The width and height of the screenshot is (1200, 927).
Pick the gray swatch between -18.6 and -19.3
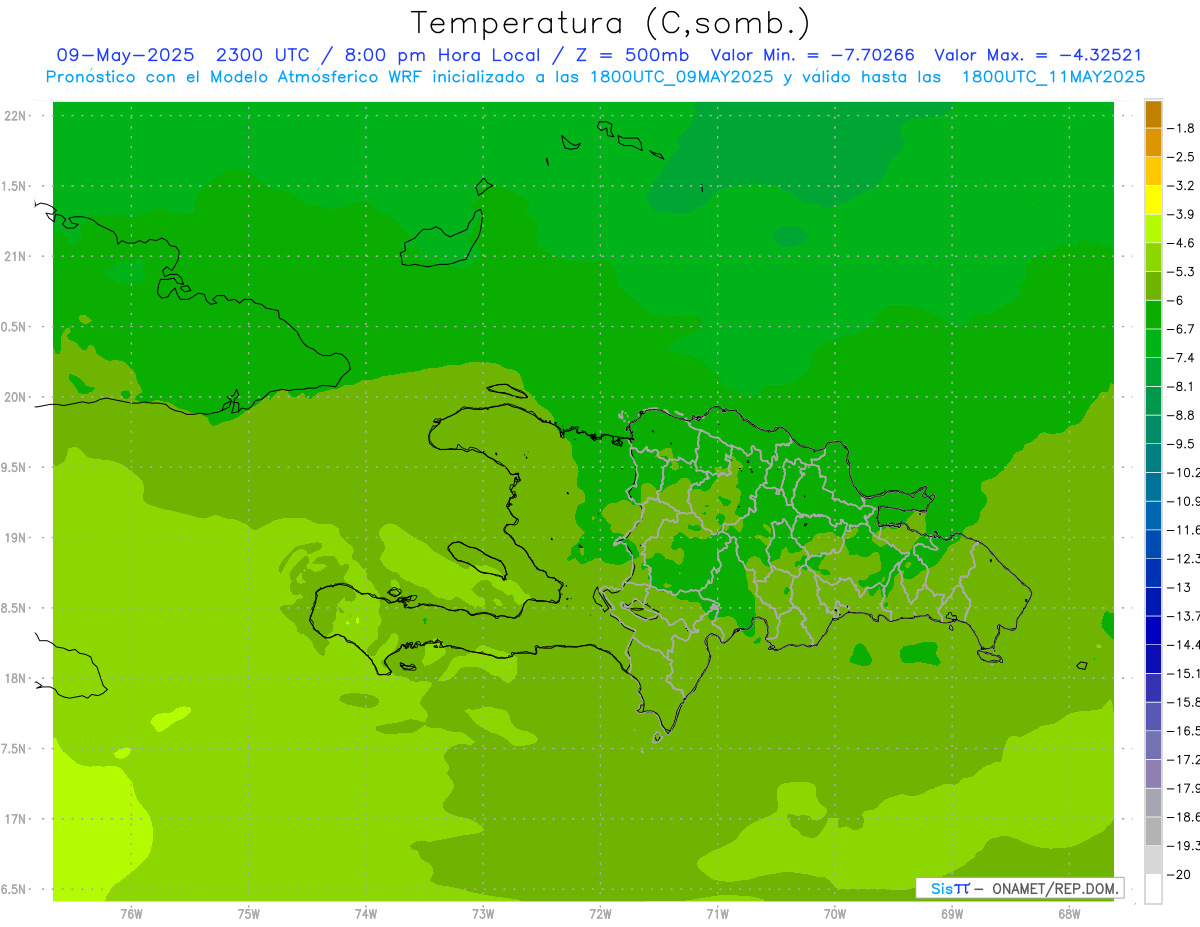(x=1153, y=831)
